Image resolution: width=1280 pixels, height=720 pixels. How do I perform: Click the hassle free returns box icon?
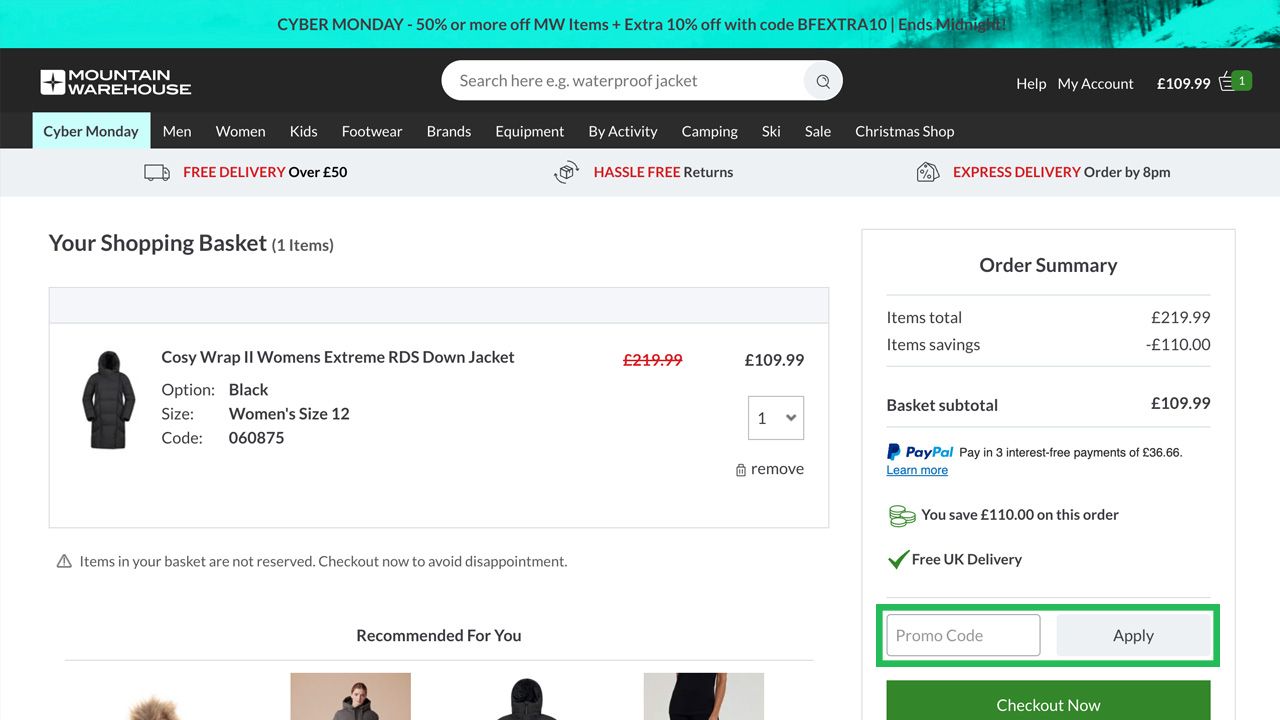(567, 172)
